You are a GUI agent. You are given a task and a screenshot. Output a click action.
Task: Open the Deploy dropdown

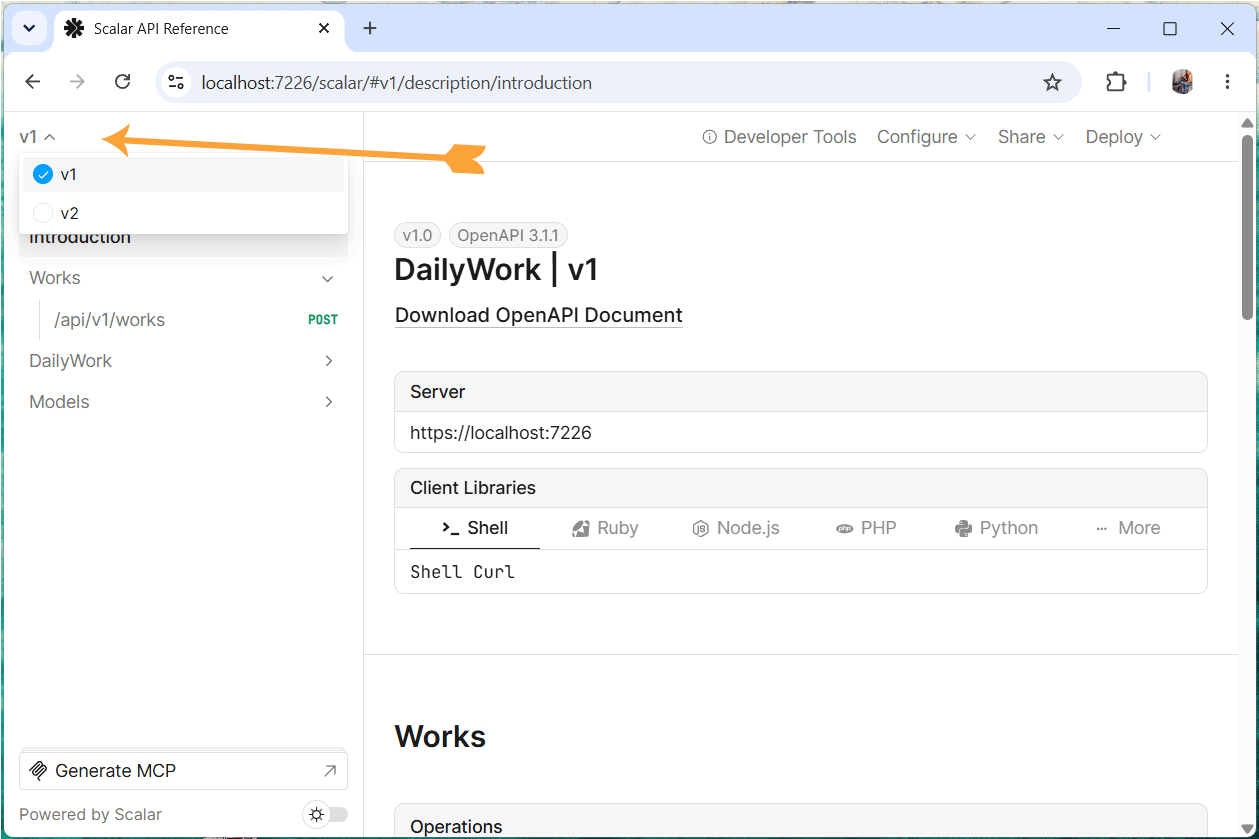coord(1123,137)
